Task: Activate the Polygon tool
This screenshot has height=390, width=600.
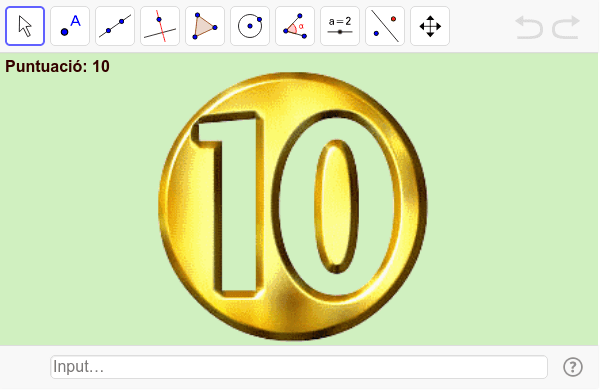Action: point(205,26)
